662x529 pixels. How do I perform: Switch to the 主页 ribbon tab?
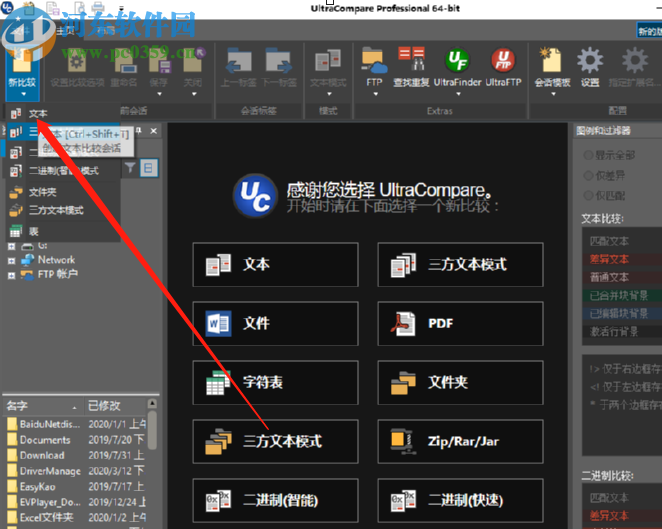pyautogui.click(x=66, y=30)
